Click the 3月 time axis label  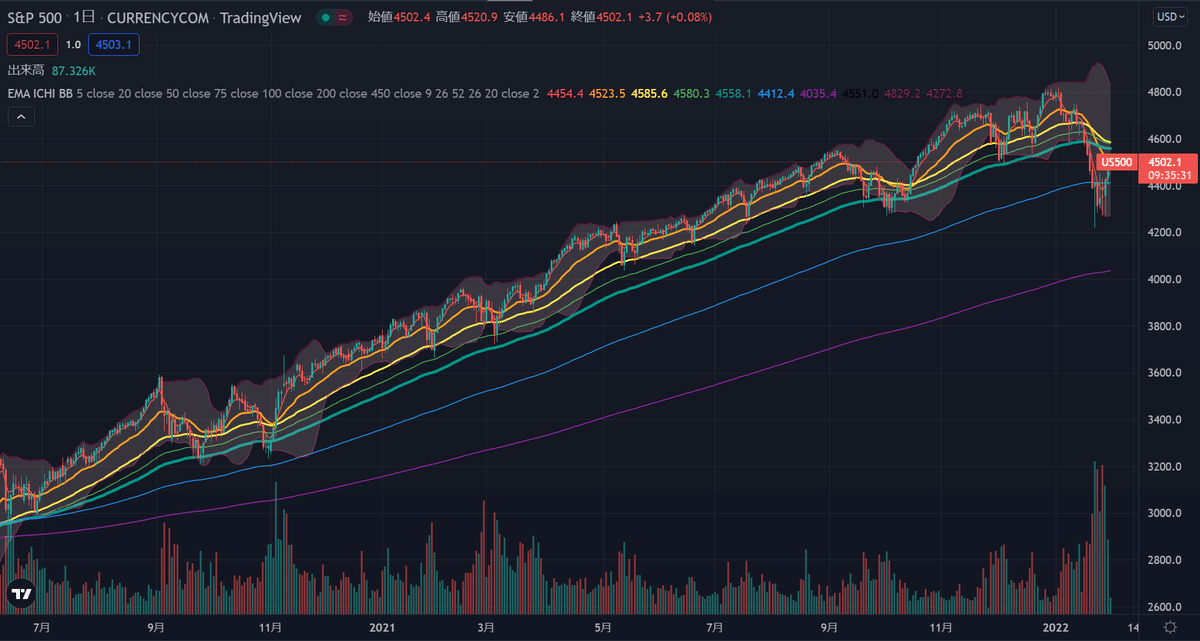484,626
